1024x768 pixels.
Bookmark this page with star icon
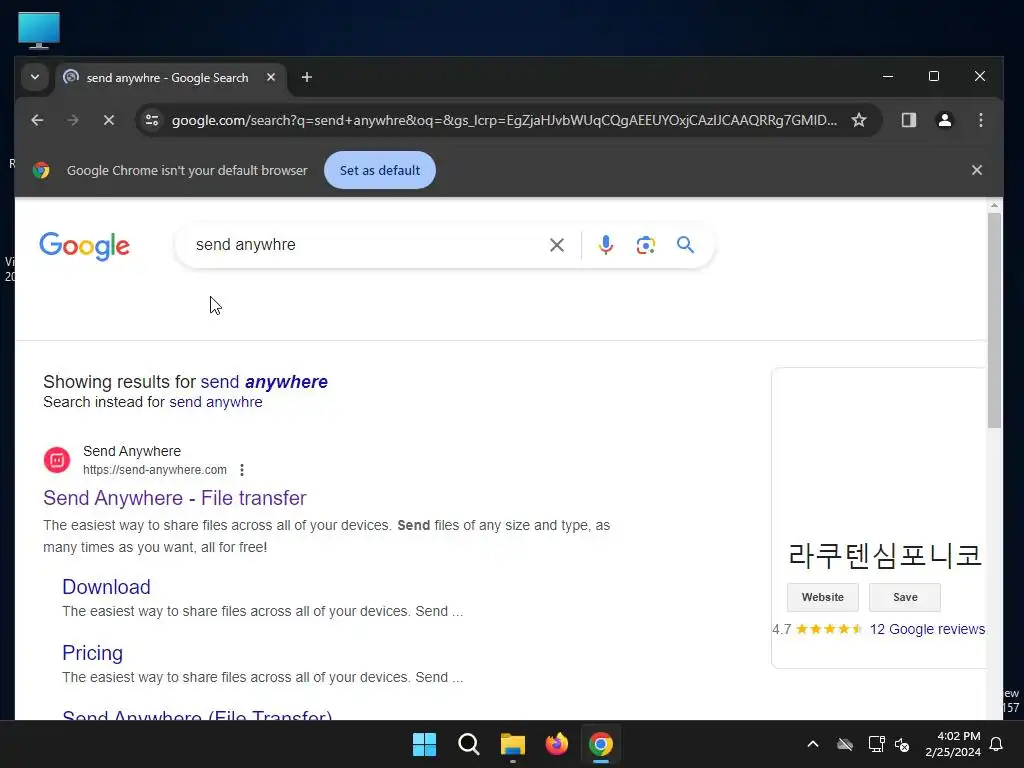[x=859, y=120]
